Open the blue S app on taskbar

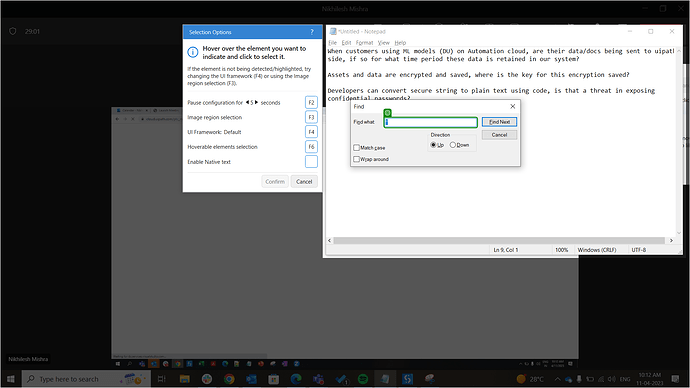point(407,379)
